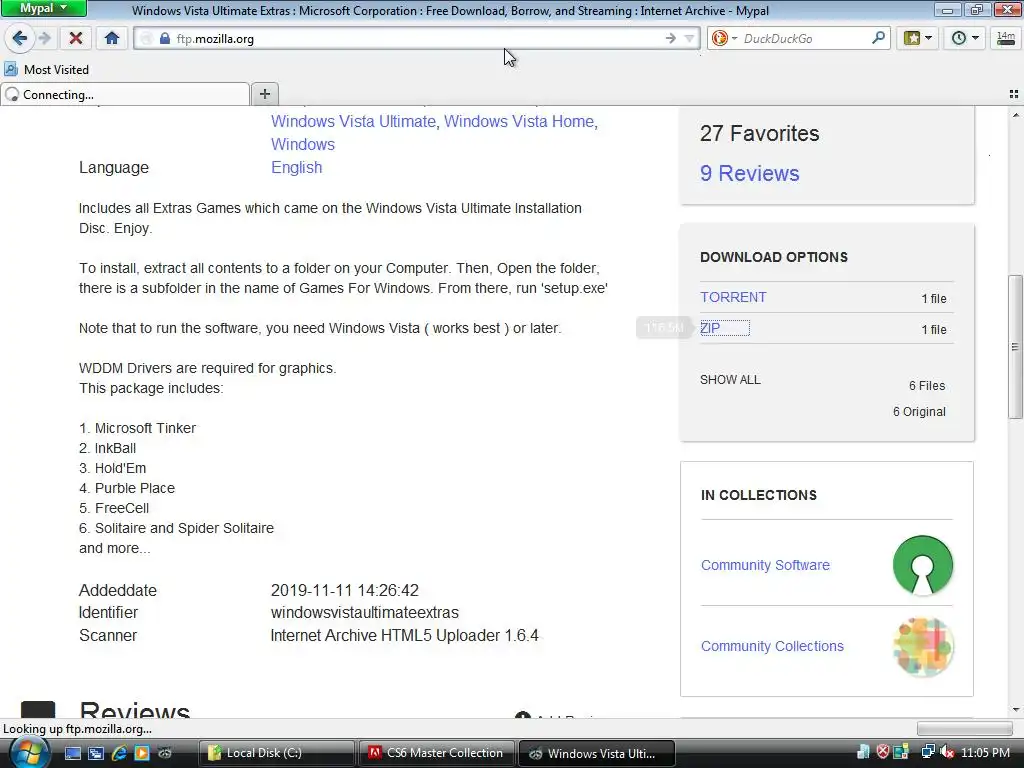The height and width of the screenshot is (768, 1024).
Task: Focus the ftp.mozilla.org address field
Action: coord(418,39)
